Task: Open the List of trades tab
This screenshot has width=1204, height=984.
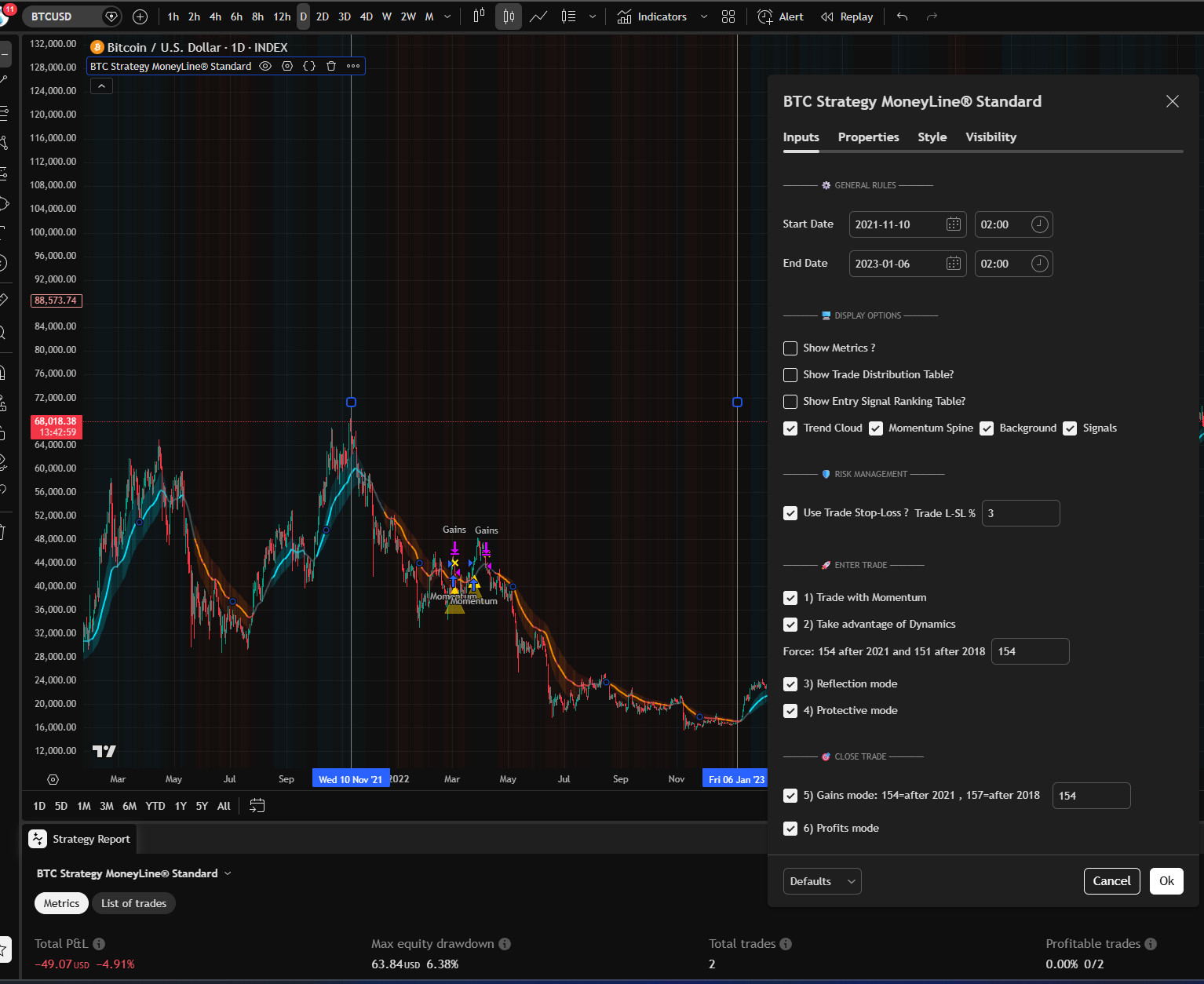Action: tap(133, 903)
